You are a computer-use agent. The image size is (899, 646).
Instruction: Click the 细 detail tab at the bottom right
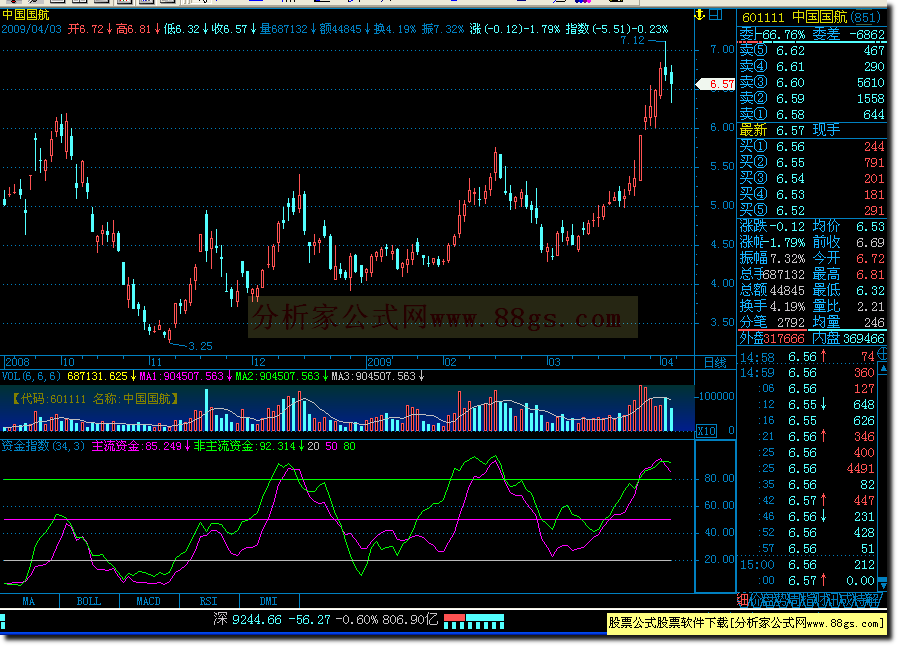click(x=742, y=601)
